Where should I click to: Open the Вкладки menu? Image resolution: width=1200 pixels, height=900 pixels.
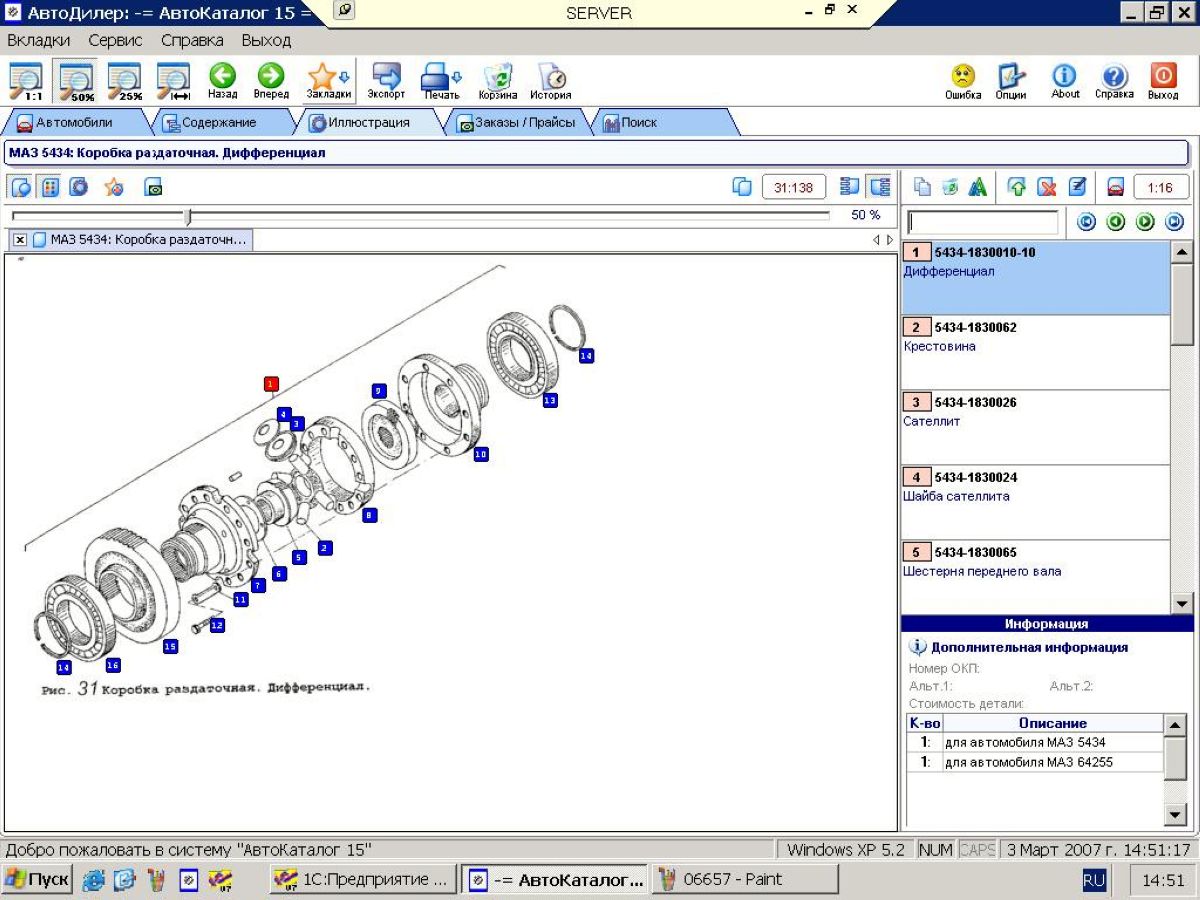tap(39, 40)
